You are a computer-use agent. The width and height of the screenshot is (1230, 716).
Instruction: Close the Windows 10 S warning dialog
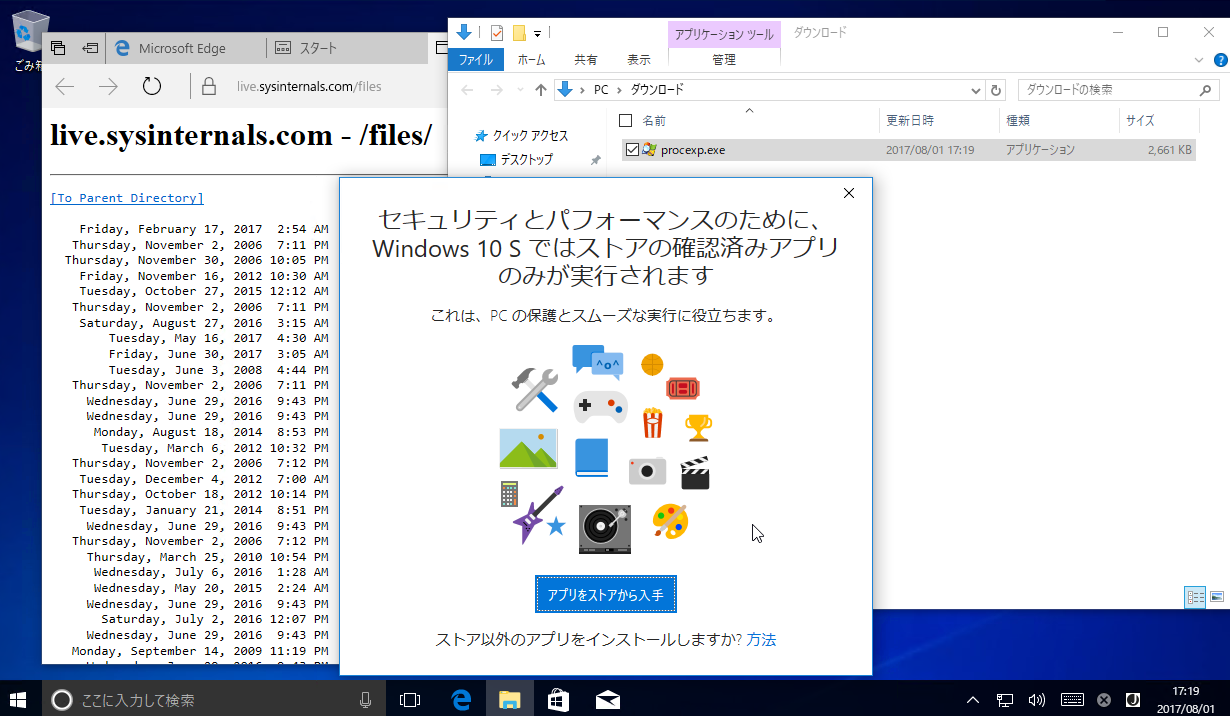click(849, 193)
